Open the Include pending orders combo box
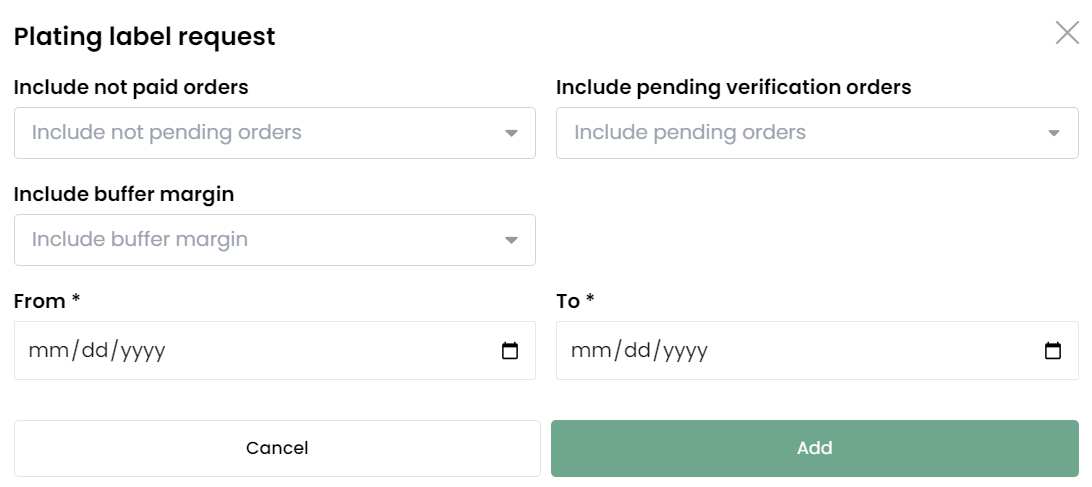 click(x=817, y=133)
